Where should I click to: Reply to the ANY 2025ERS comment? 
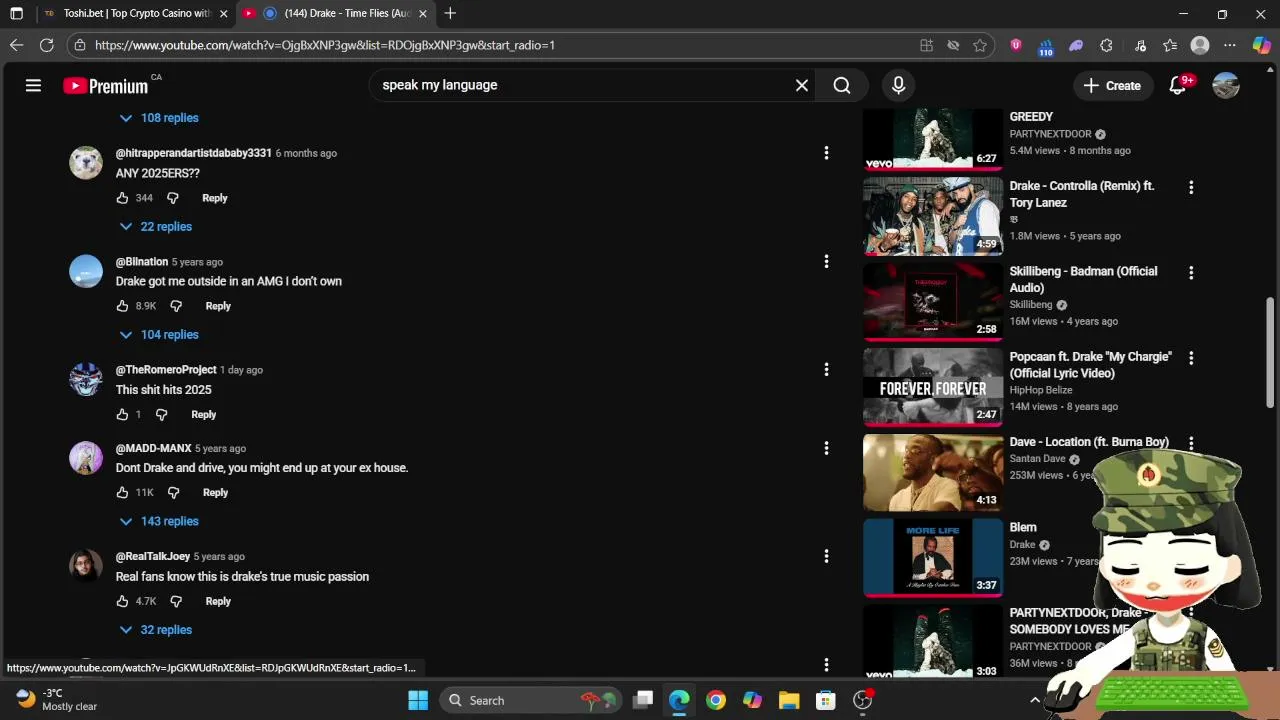click(215, 198)
